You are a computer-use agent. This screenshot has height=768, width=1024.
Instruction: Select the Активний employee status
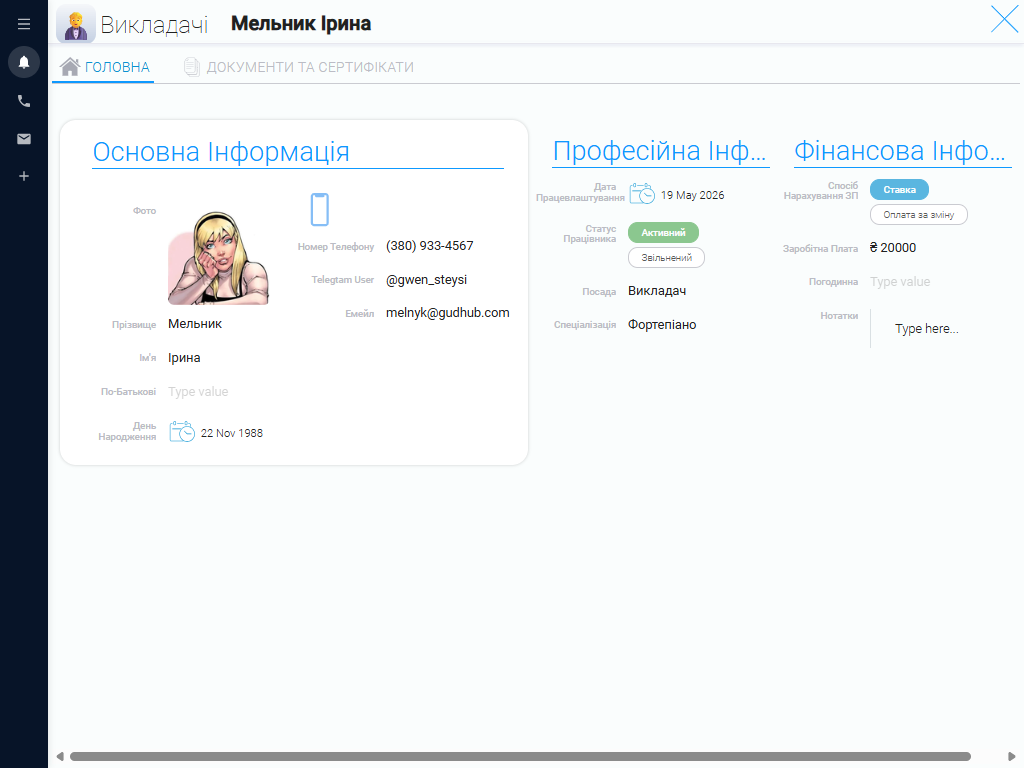(x=663, y=232)
